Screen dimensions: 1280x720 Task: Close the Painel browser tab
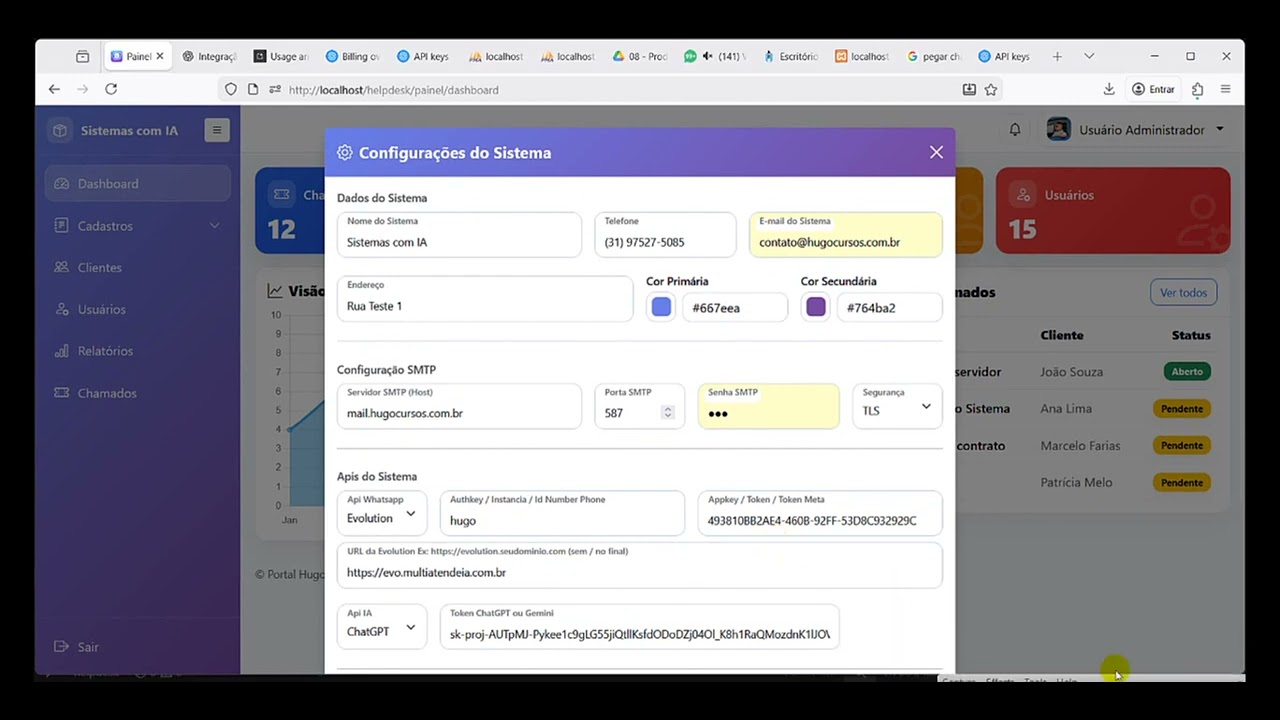[160, 57]
